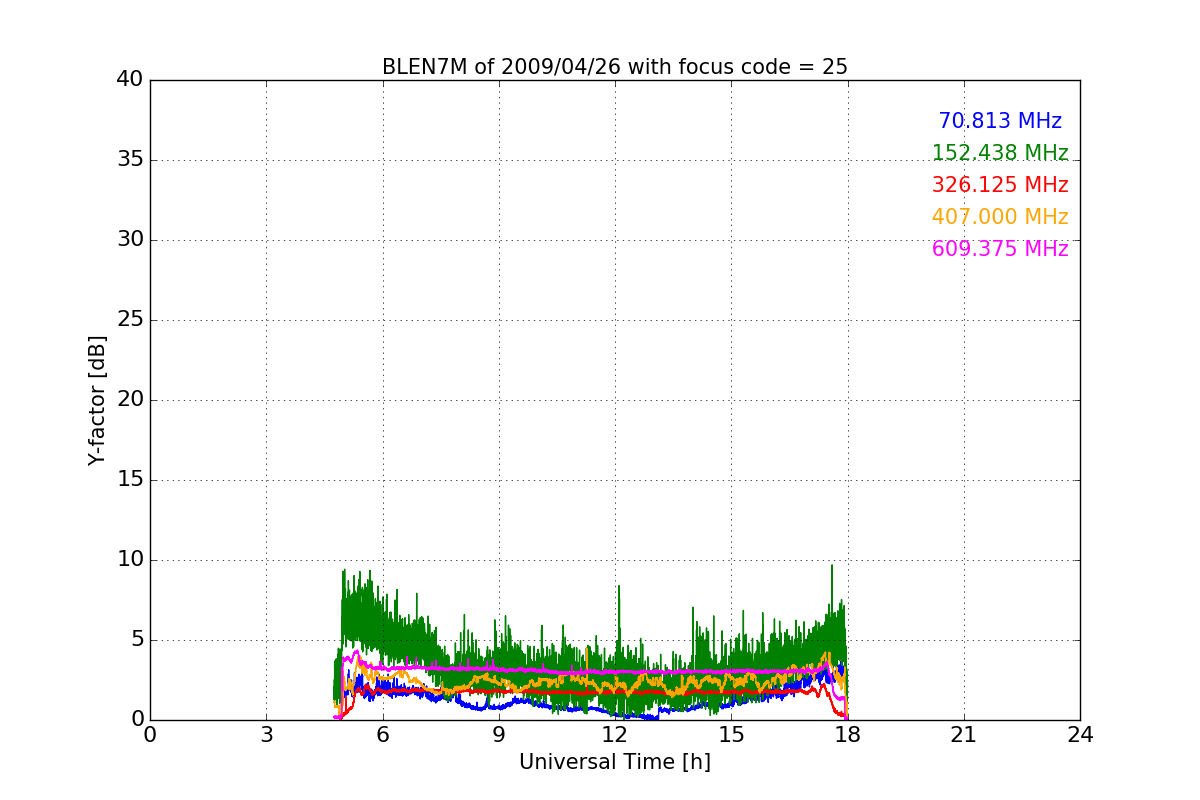Click y-axis tick value 40
This screenshot has width=1200, height=800.
tap(130, 80)
